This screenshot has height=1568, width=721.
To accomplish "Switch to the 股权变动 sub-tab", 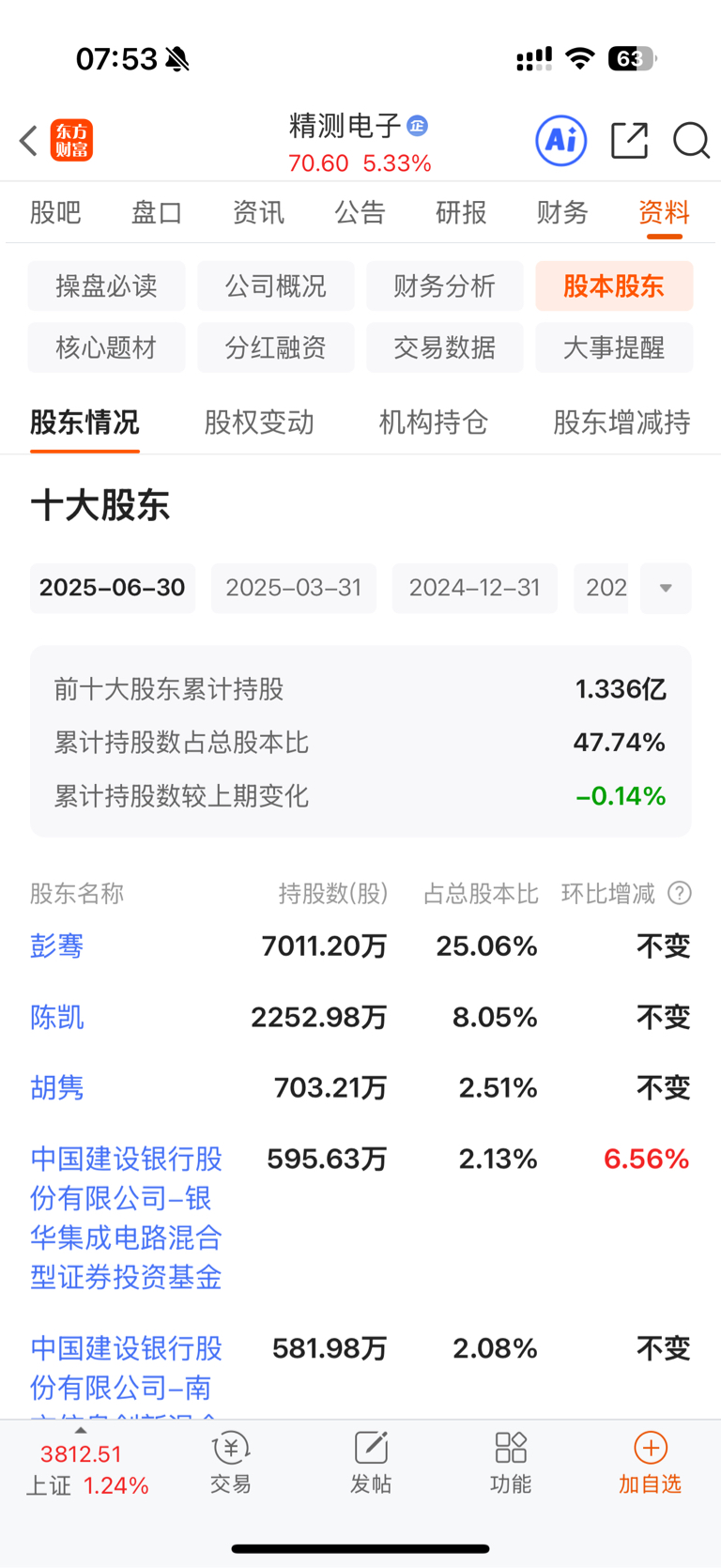I will click(259, 423).
